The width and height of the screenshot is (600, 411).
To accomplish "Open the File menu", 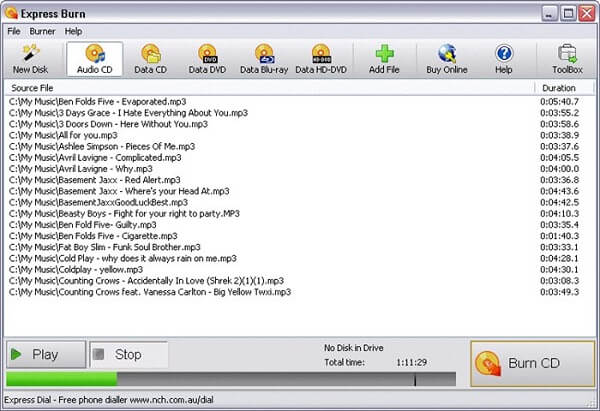I will (x=14, y=31).
